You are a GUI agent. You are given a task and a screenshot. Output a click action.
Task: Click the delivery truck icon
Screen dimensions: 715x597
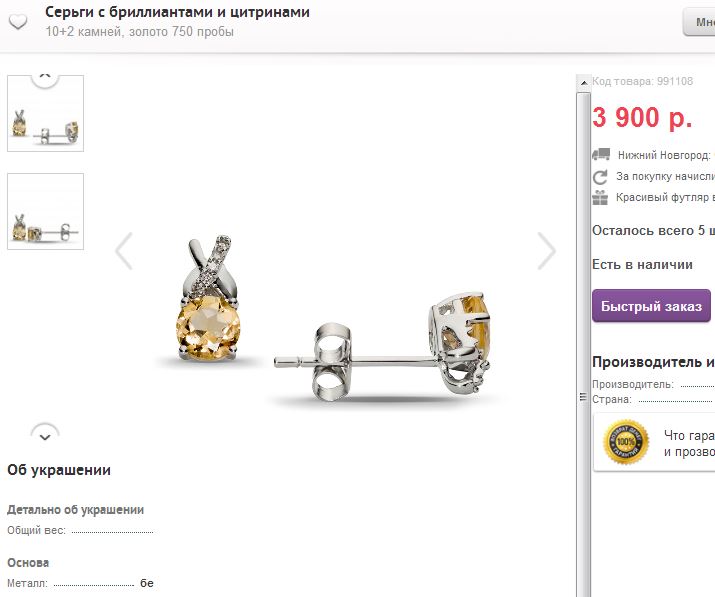click(601, 155)
